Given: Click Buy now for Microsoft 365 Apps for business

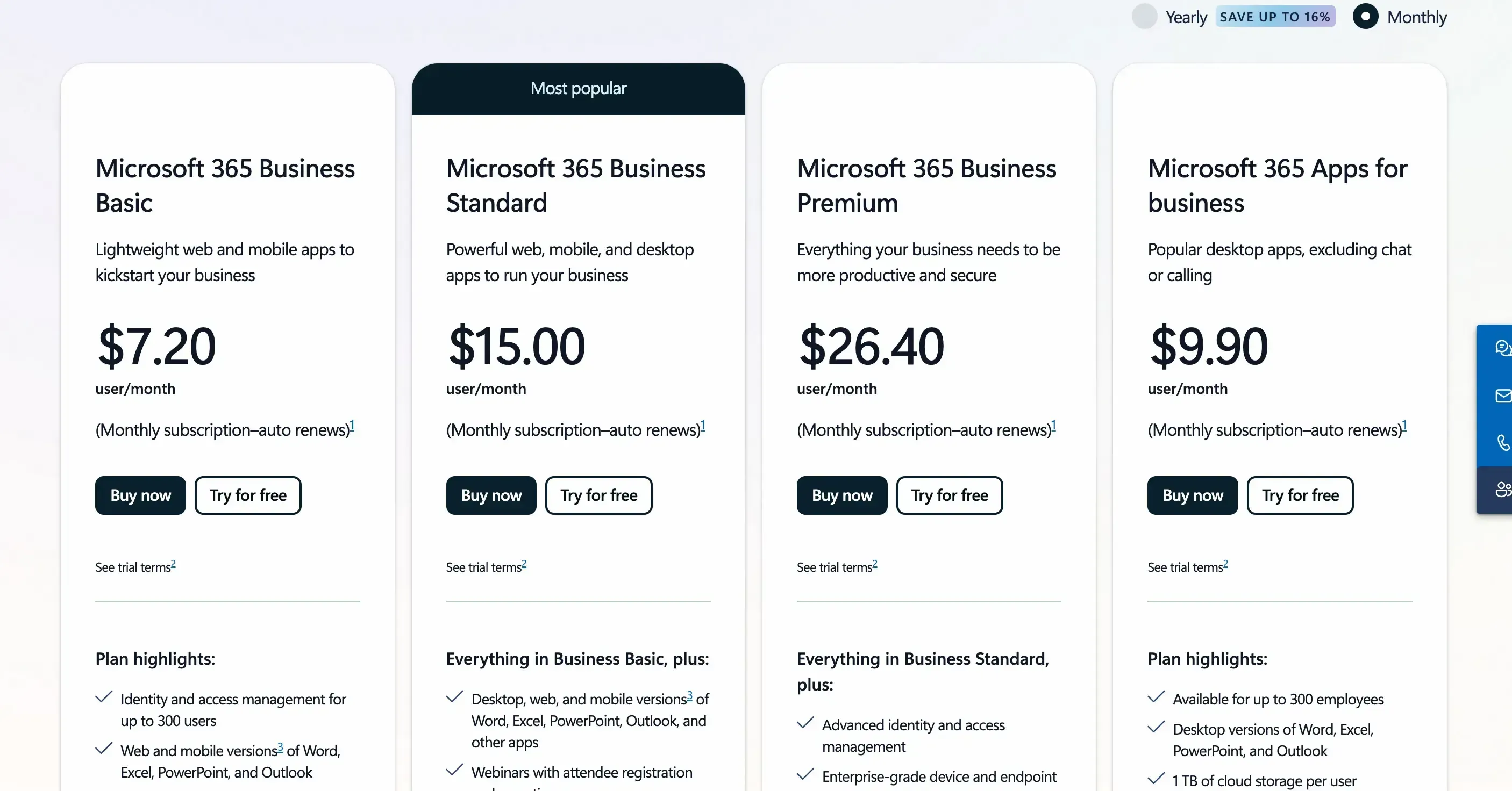Looking at the screenshot, I should [x=1192, y=495].
